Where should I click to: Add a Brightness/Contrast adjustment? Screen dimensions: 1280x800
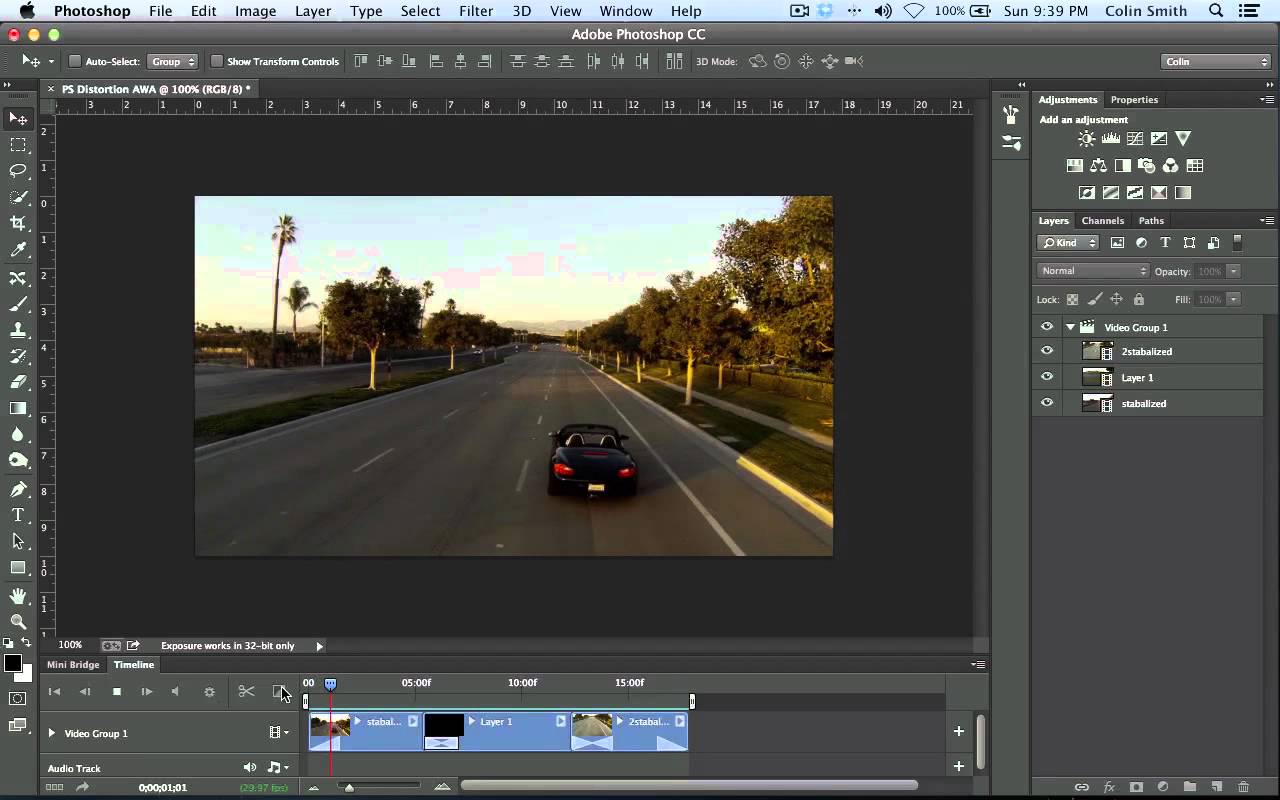point(1086,139)
